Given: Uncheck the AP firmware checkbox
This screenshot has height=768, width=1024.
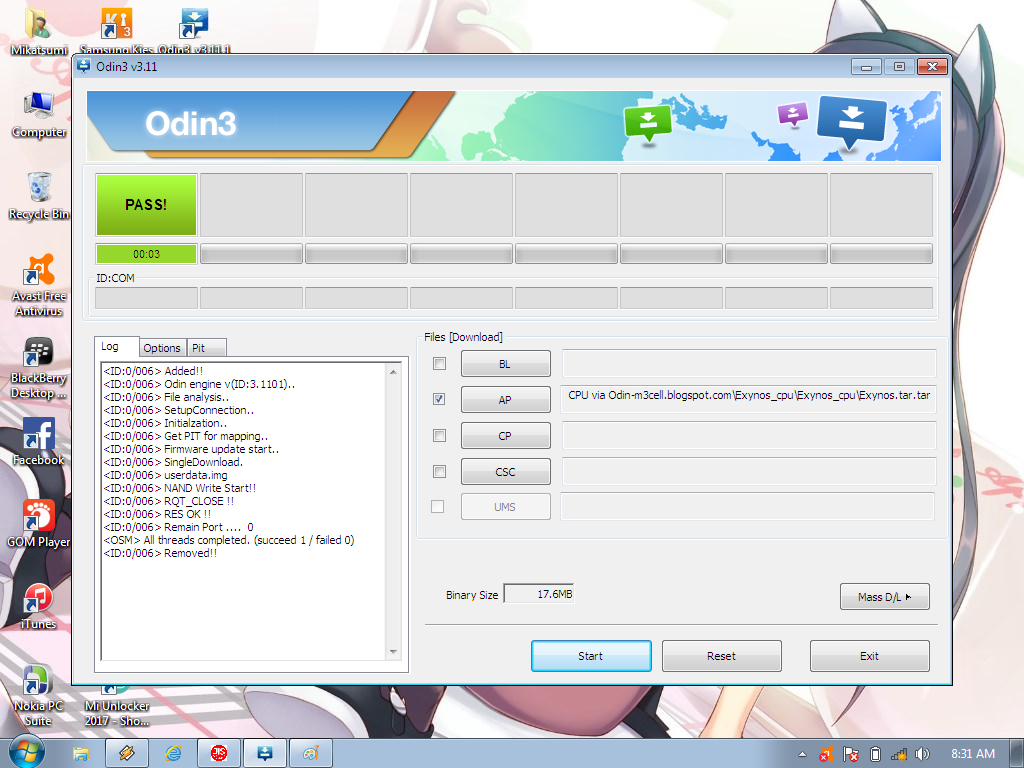Looking at the screenshot, I should pyautogui.click(x=438, y=399).
